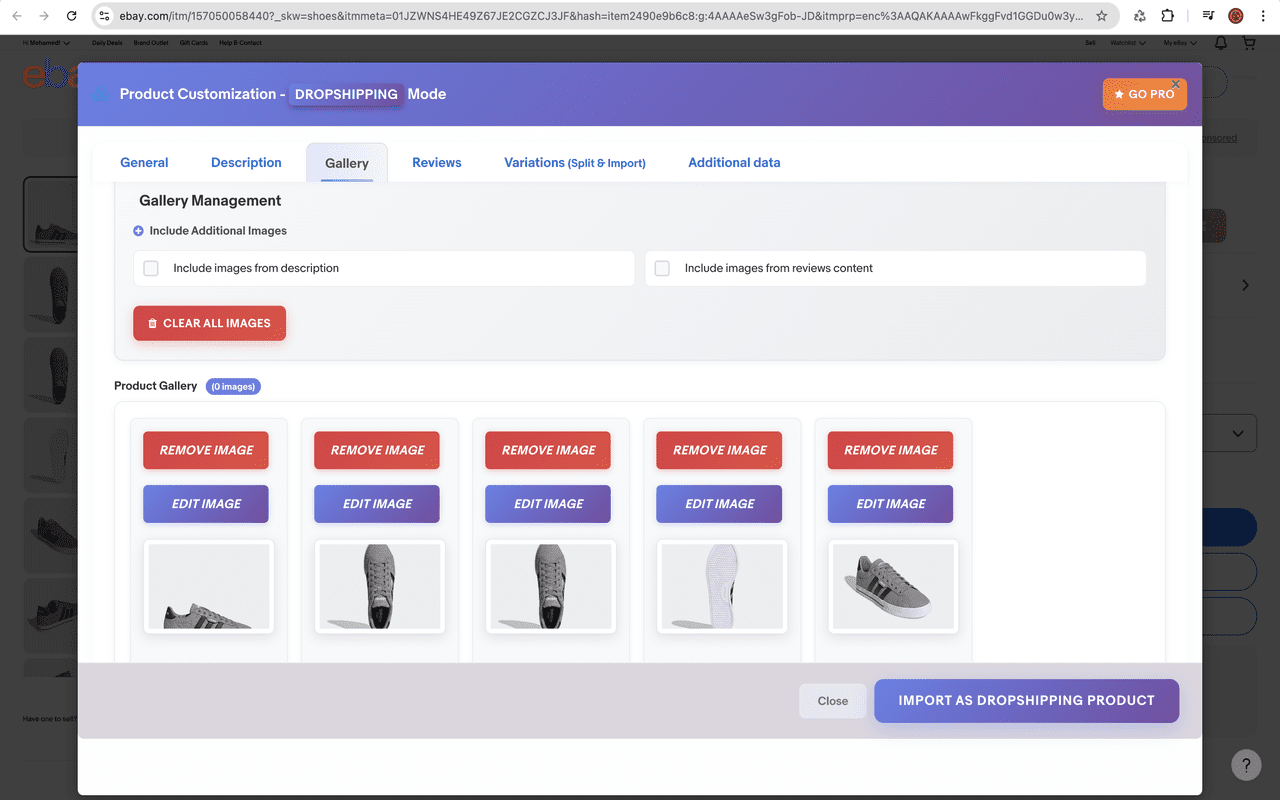Select the white insole image thumbnail

click(x=722, y=587)
